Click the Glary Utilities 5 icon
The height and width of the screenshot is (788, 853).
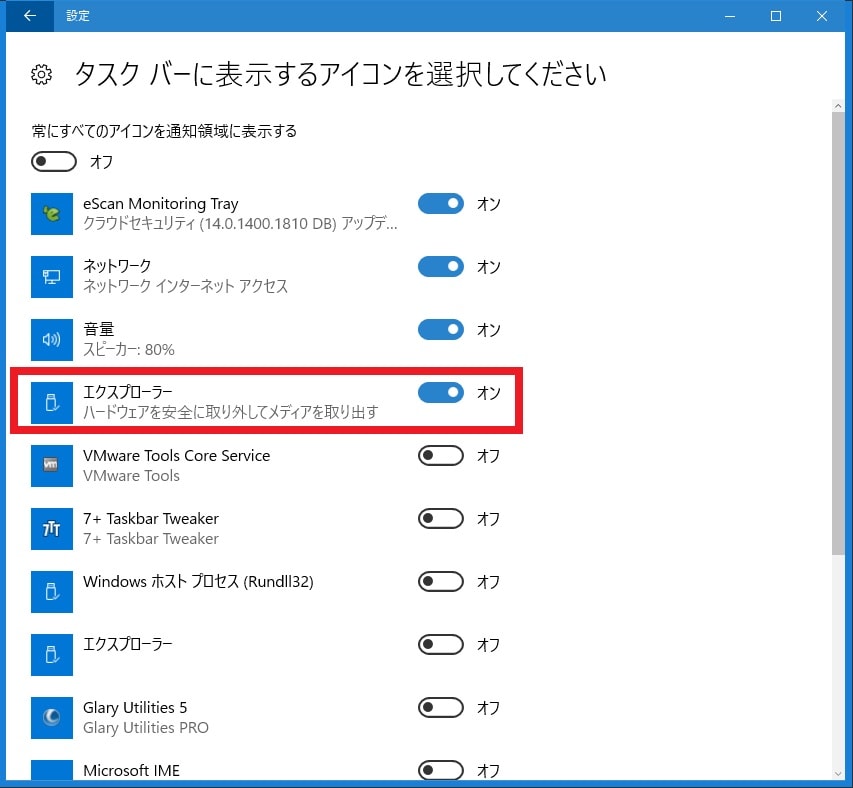pyautogui.click(x=52, y=718)
